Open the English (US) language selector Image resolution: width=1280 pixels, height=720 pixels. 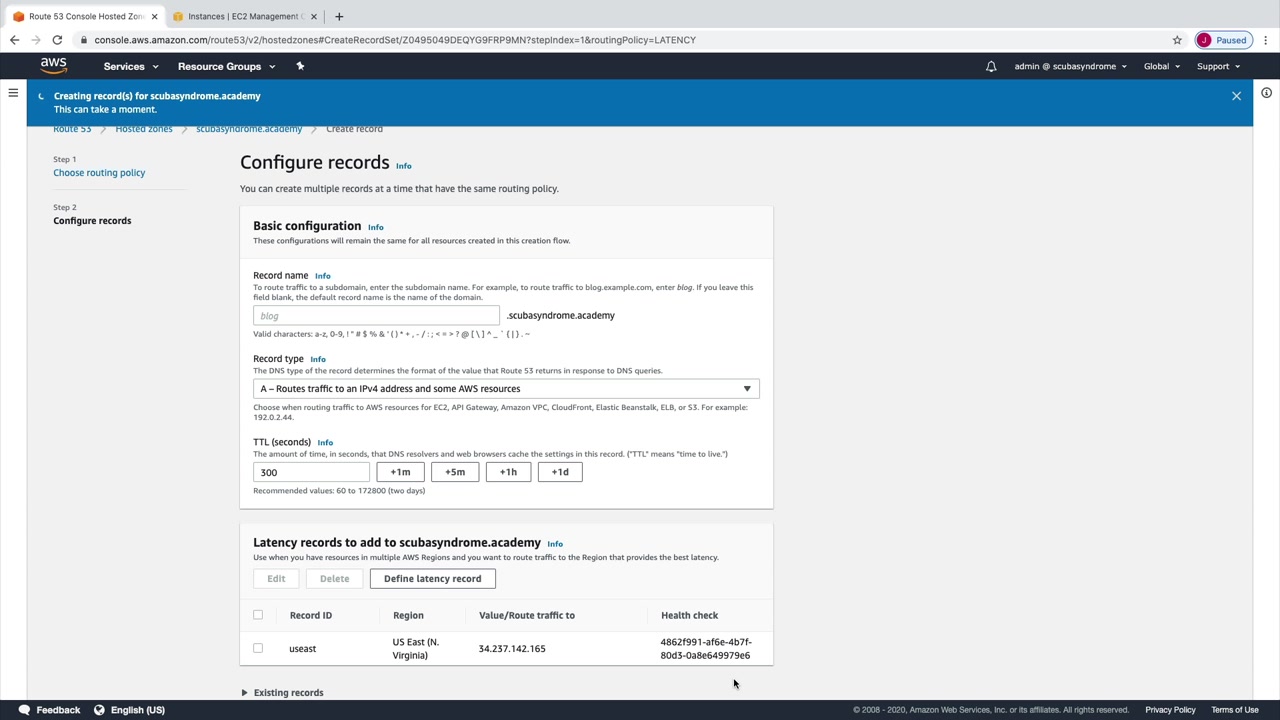[138, 710]
